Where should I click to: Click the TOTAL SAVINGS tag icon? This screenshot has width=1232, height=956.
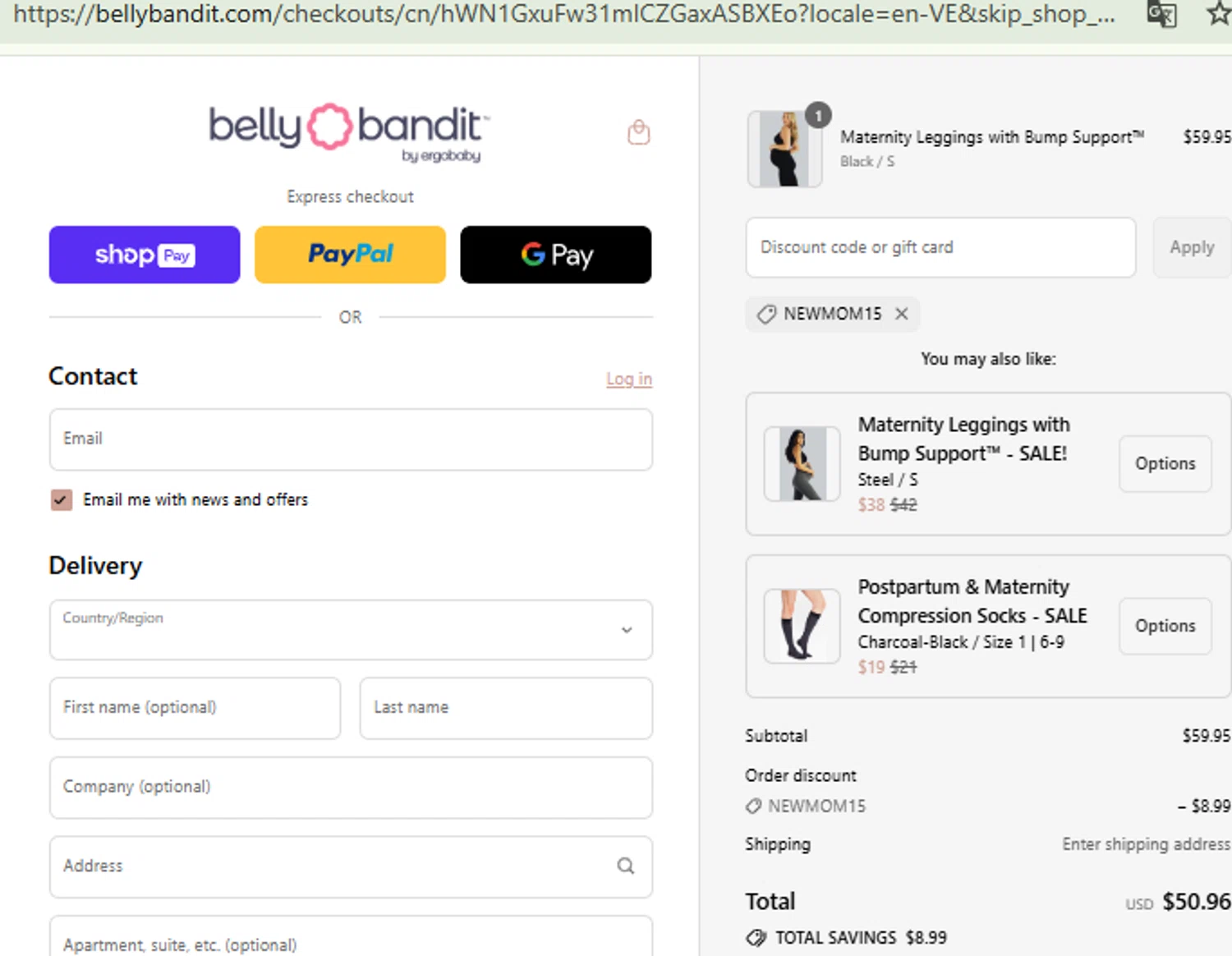(x=756, y=937)
